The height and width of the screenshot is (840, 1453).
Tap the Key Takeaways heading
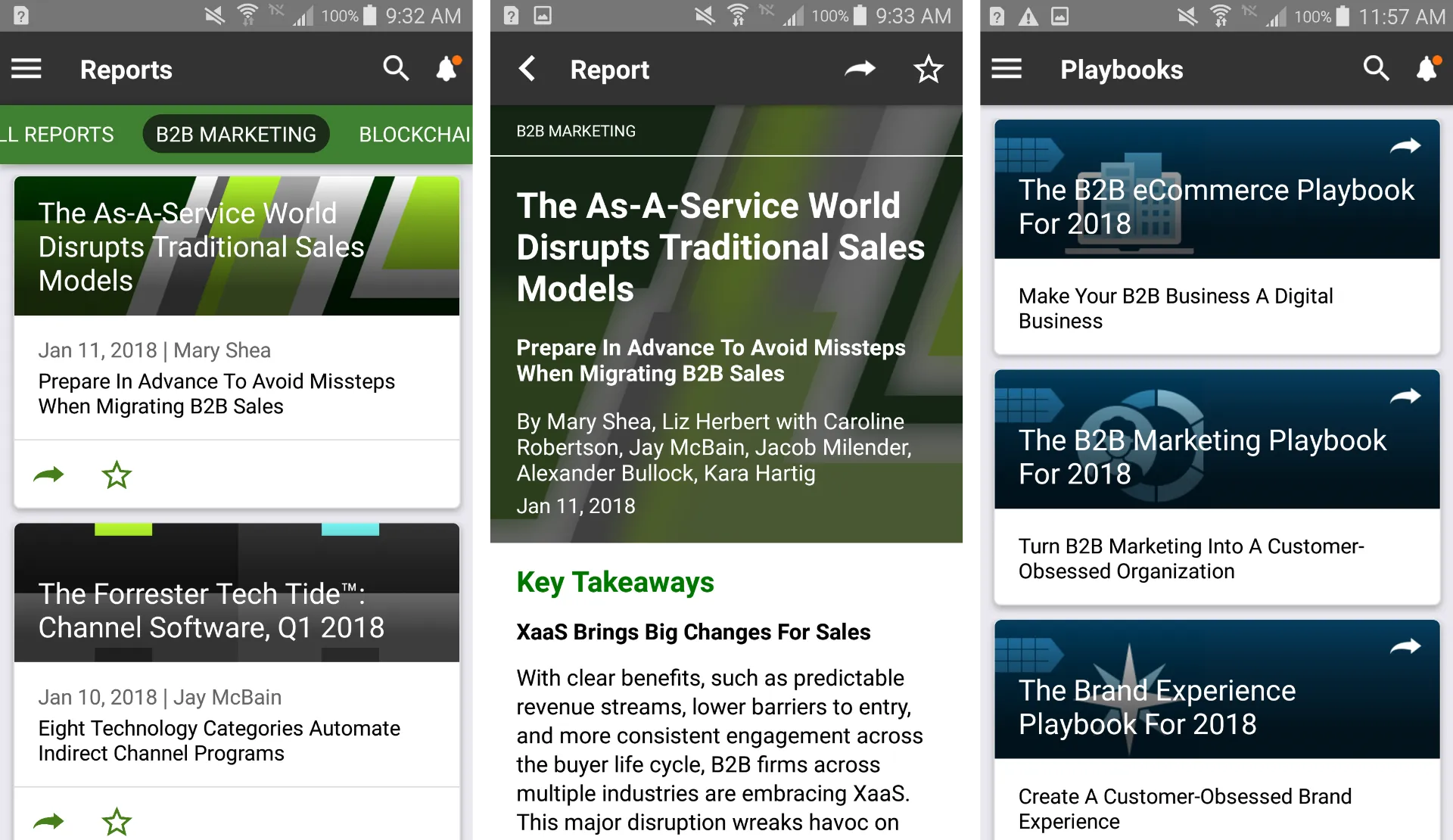[x=615, y=582]
